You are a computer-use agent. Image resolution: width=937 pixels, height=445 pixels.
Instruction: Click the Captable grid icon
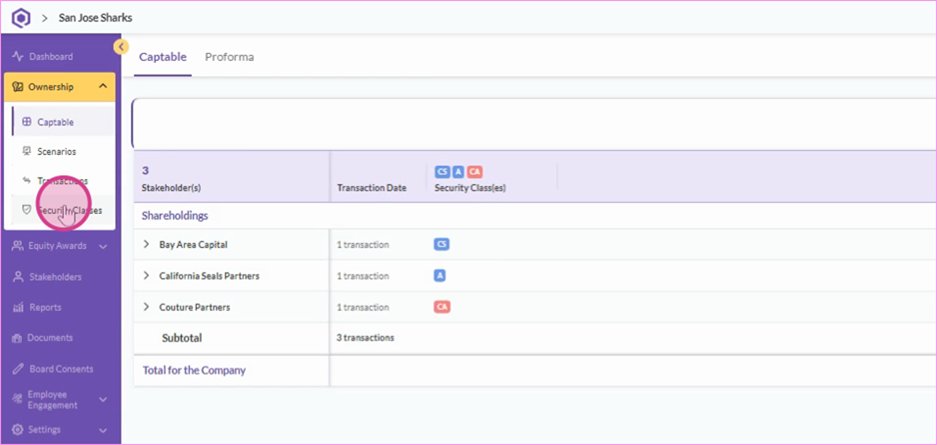coord(26,122)
